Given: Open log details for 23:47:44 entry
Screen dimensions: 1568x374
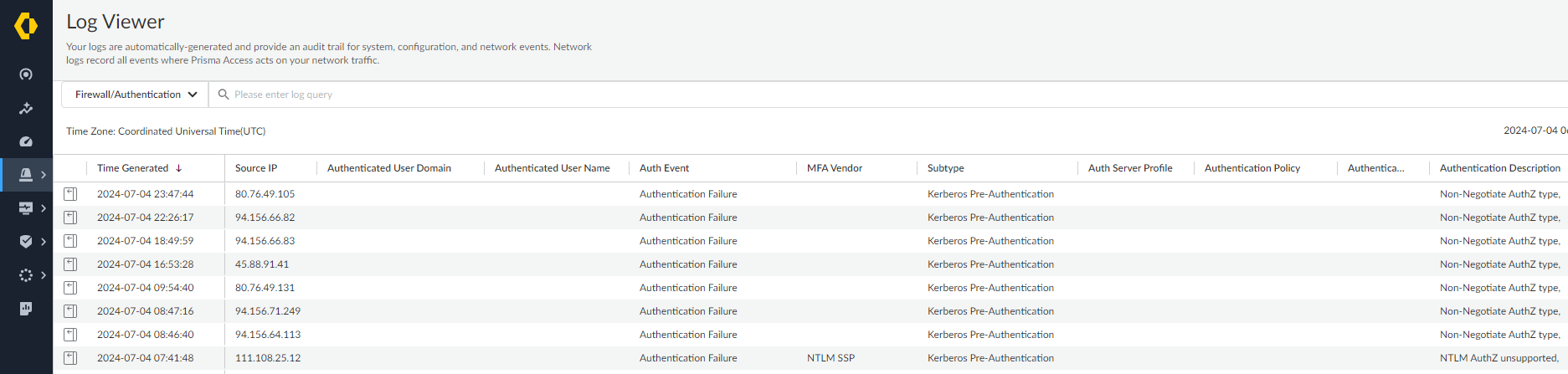Looking at the screenshot, I should click(70, 194).
